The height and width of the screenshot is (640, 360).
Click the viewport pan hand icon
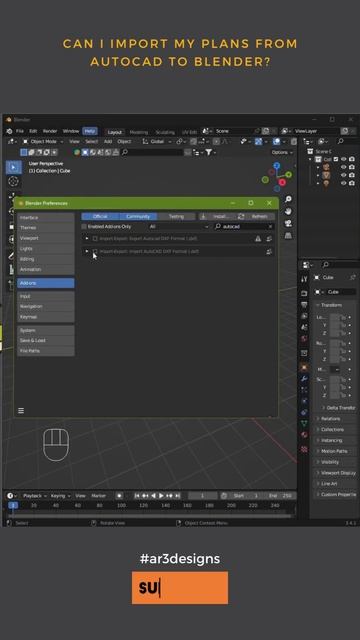tap(288, 211)
